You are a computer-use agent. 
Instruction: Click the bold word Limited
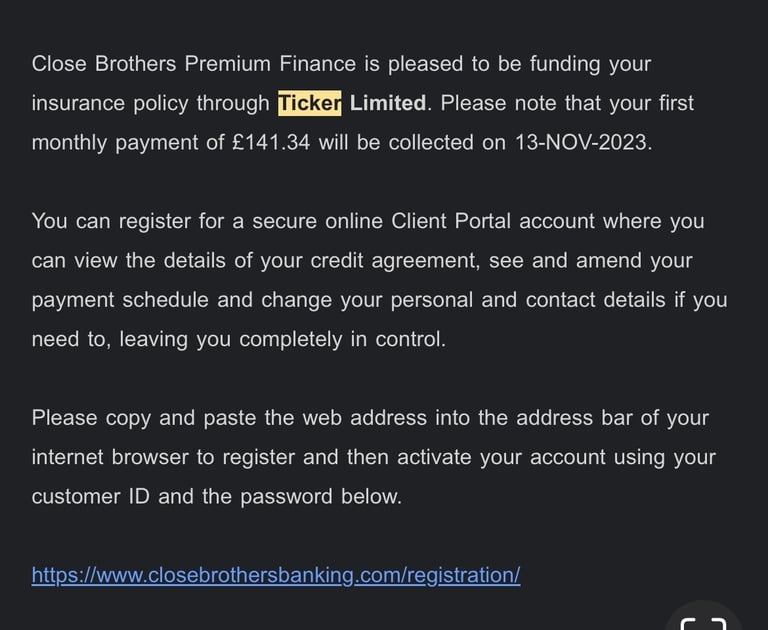coord(388,103)
